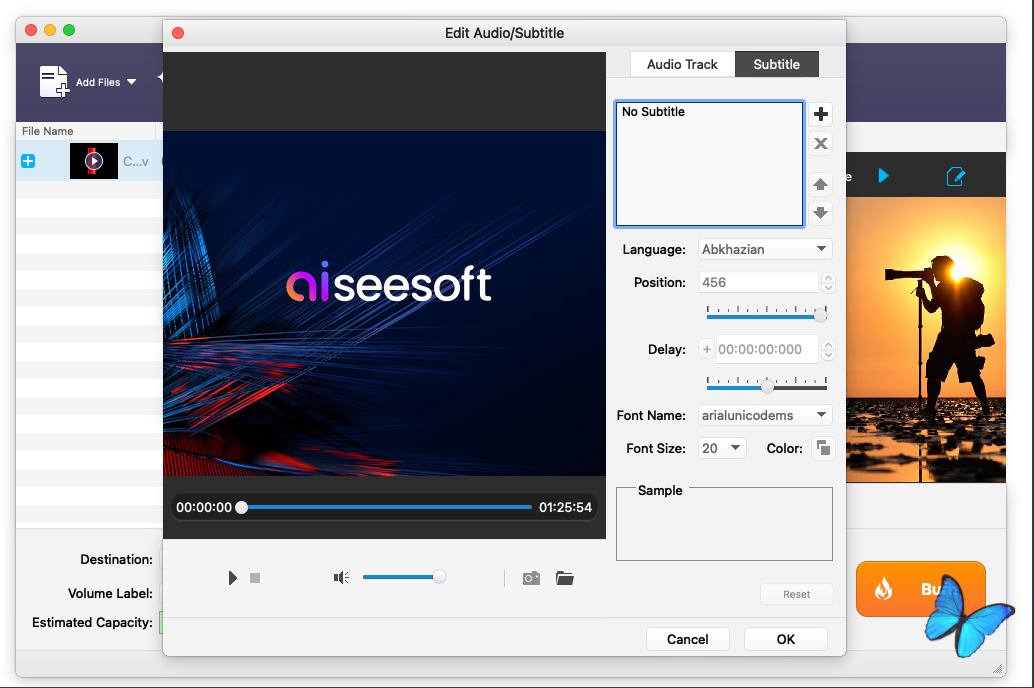Open the Font Name dropdown arialunicodems
This screenshot has height=688, width=1034.
click(x=764, y=415)
